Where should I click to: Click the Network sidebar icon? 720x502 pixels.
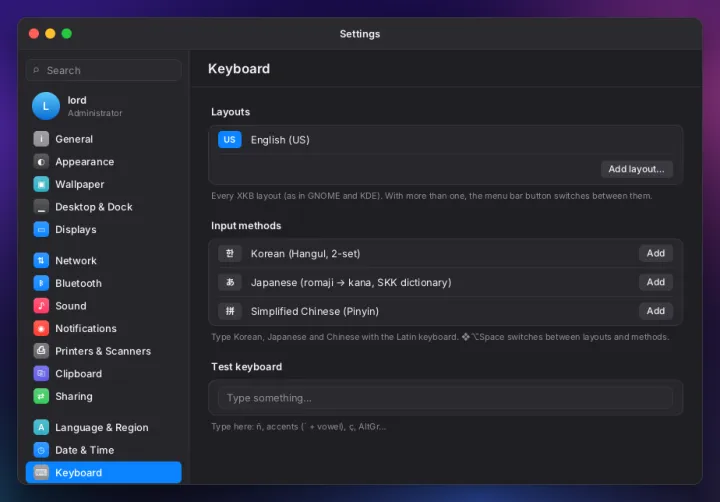41,260
